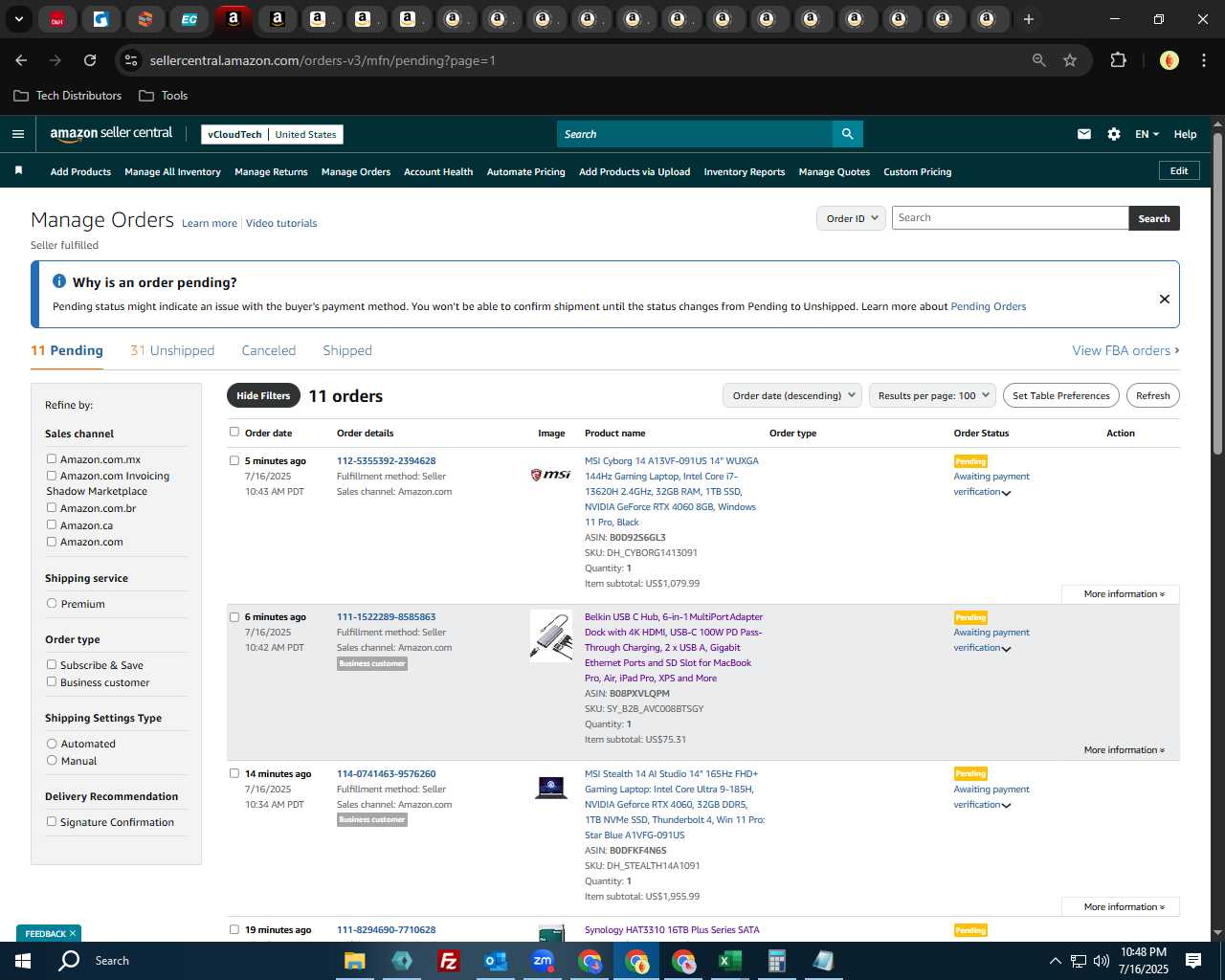
Task: Click Set Table Preferences button
Action: [x=1061, y=395]
